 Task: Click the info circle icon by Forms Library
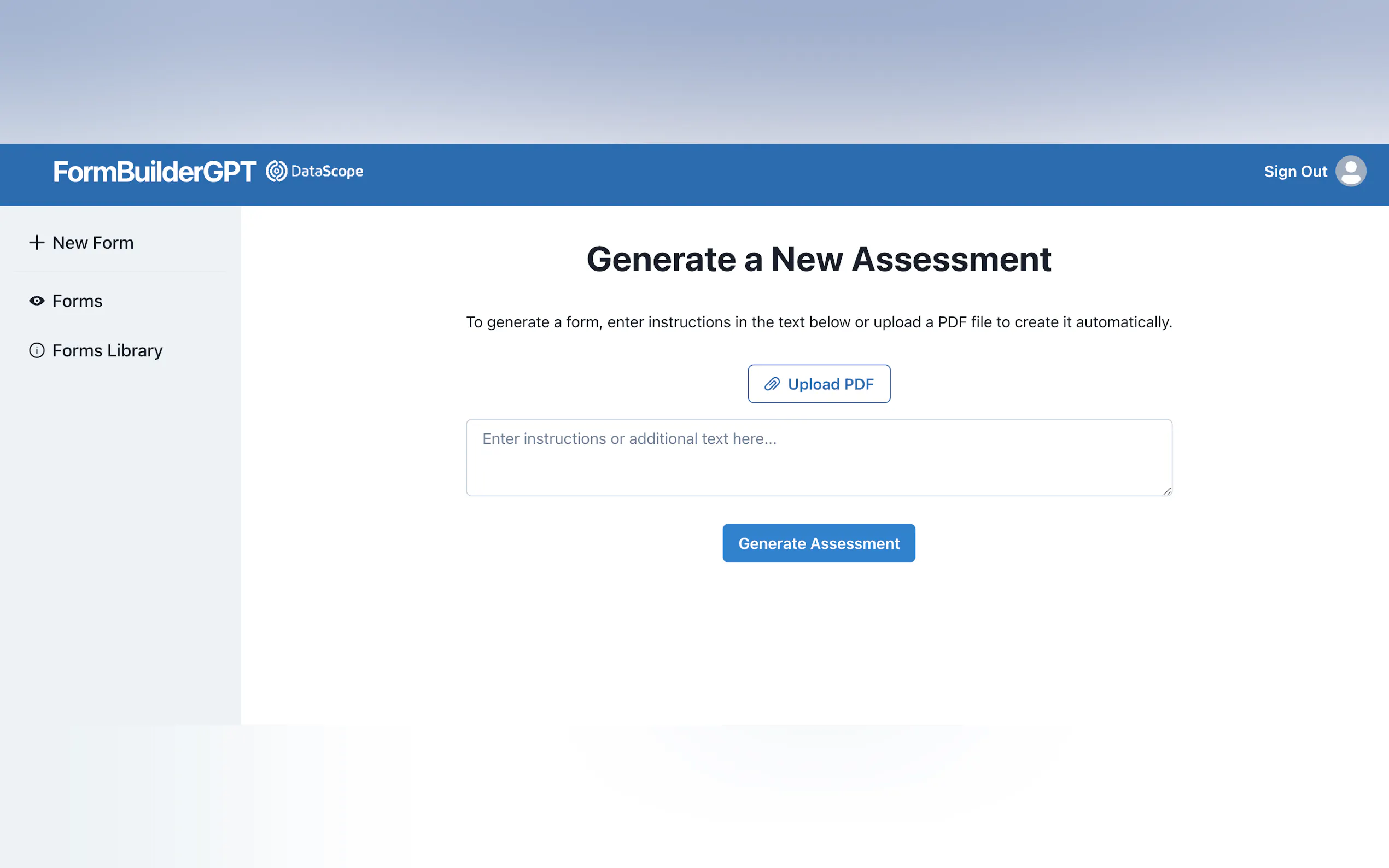[x=37, y=350]
